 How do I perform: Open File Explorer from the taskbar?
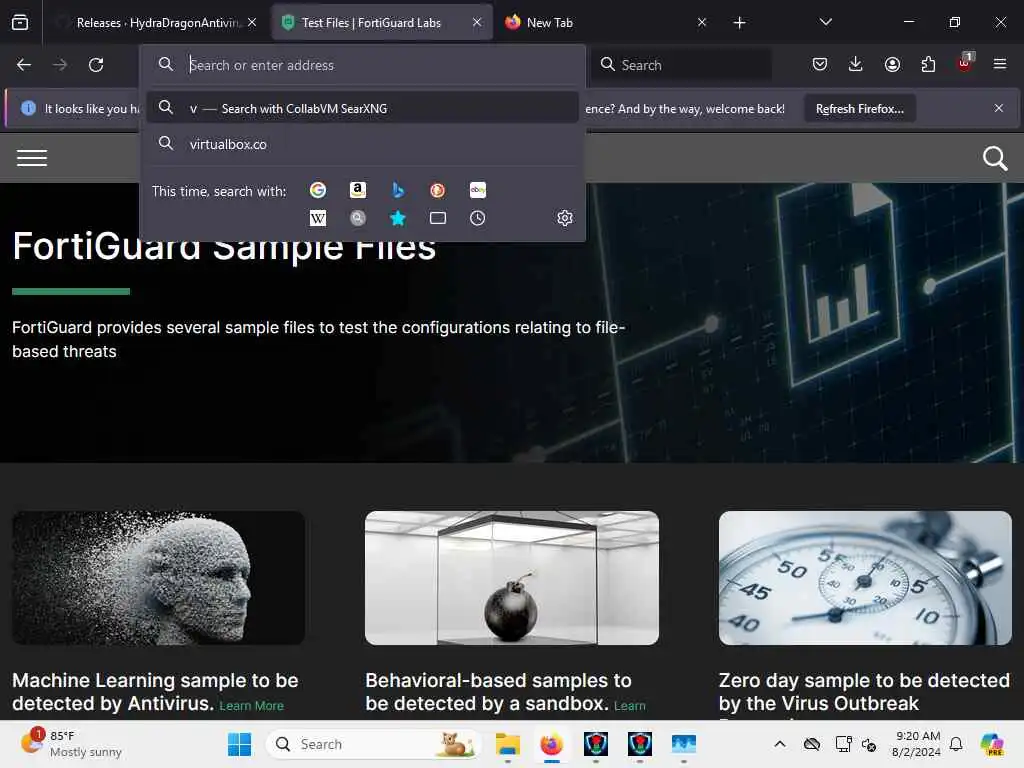coord(507,744)
